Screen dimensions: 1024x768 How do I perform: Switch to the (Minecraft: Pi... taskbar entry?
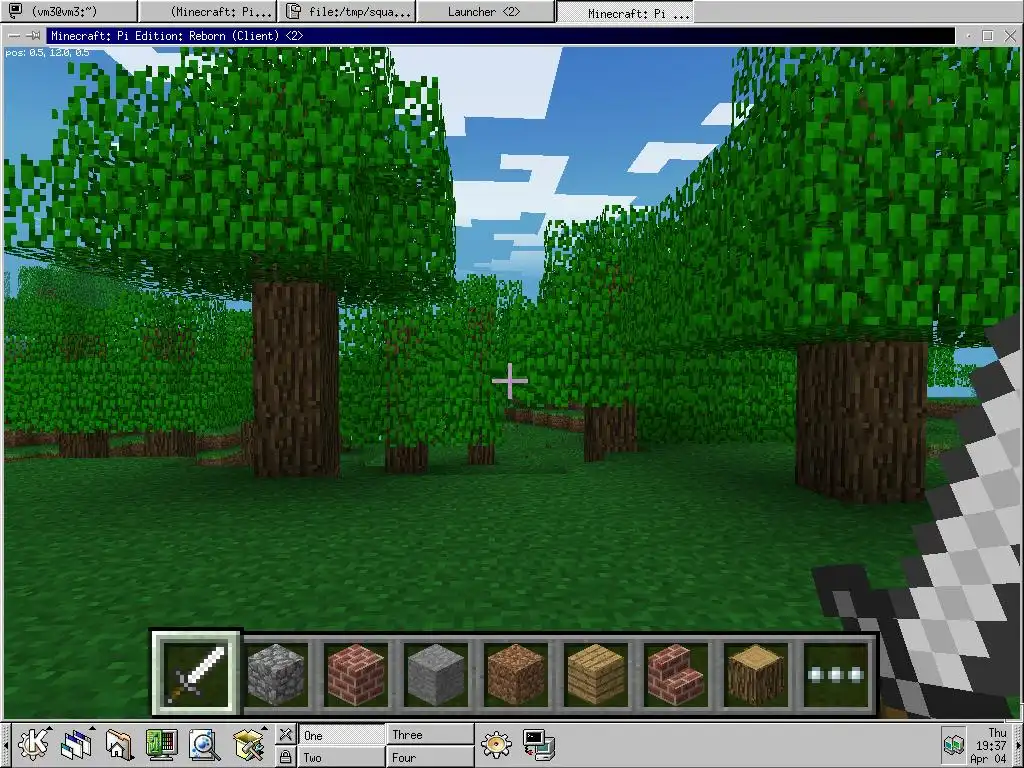(208, 12)
